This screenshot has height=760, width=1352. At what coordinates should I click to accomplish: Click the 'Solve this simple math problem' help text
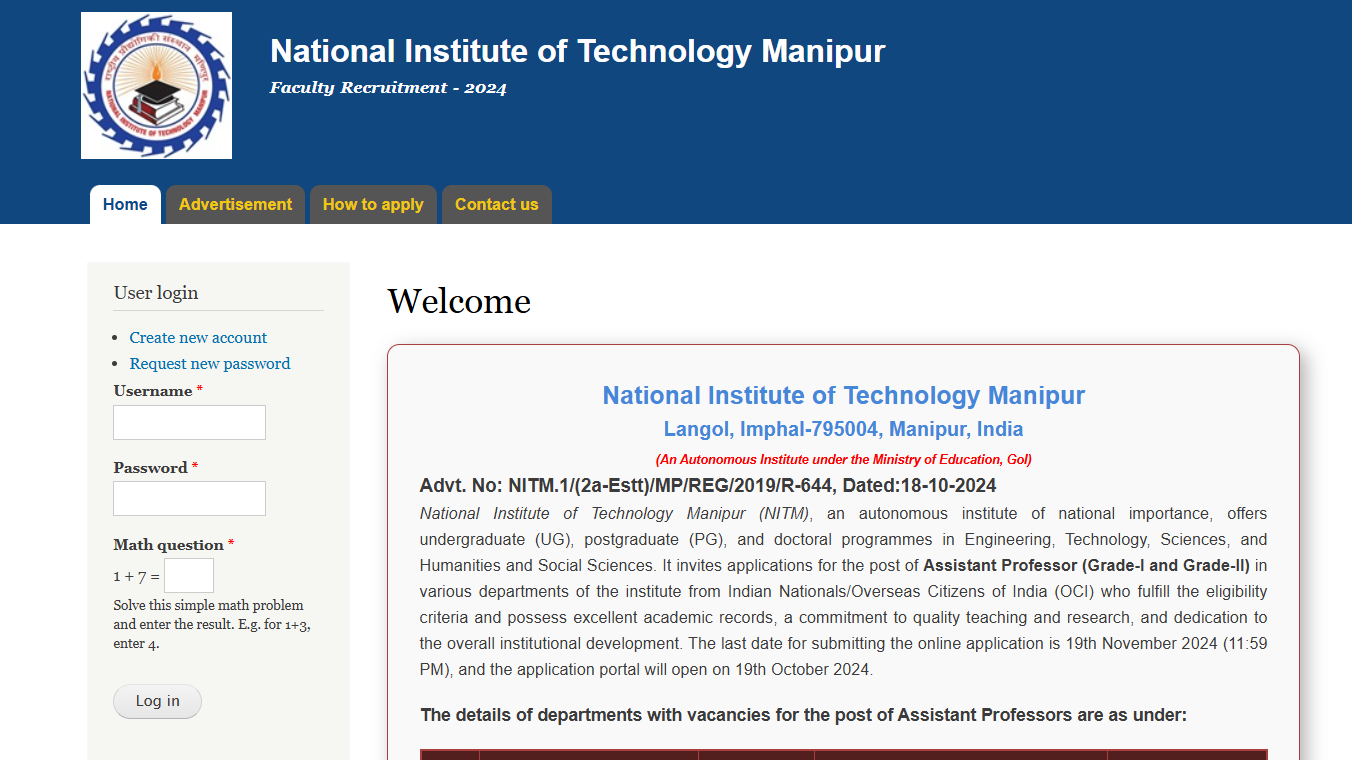click(x=213, y=624)
